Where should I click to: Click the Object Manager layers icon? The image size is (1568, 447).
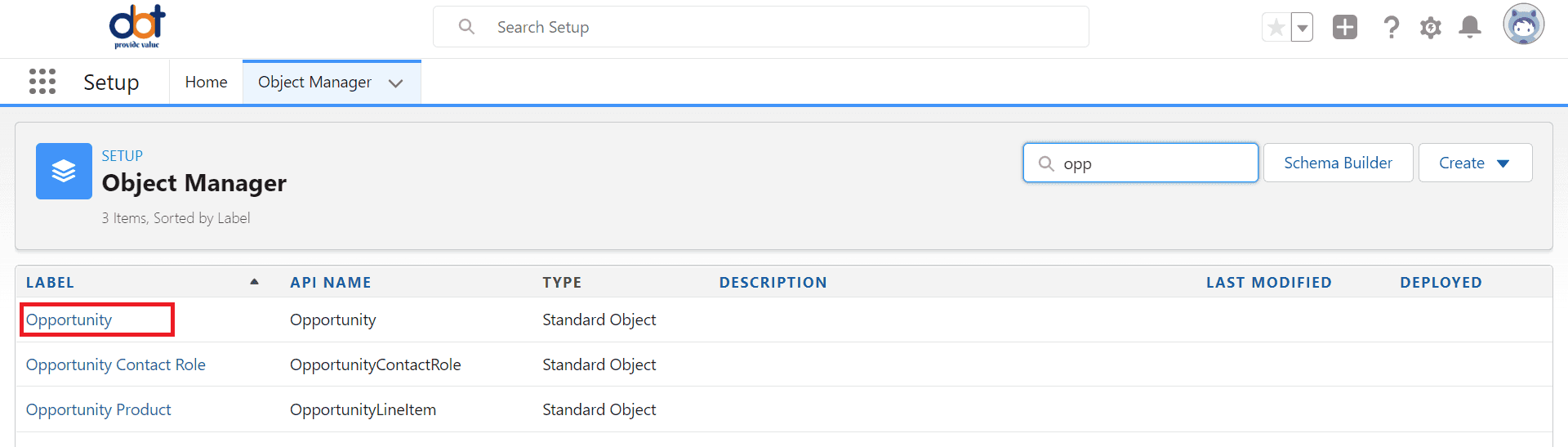[x=64, y=171]
